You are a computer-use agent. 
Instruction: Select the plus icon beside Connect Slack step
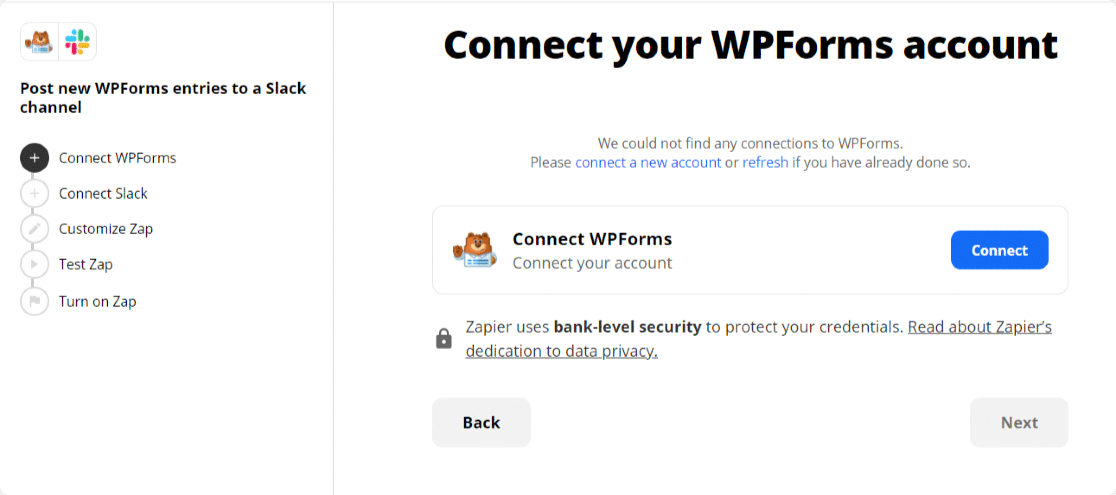point(34,194)
